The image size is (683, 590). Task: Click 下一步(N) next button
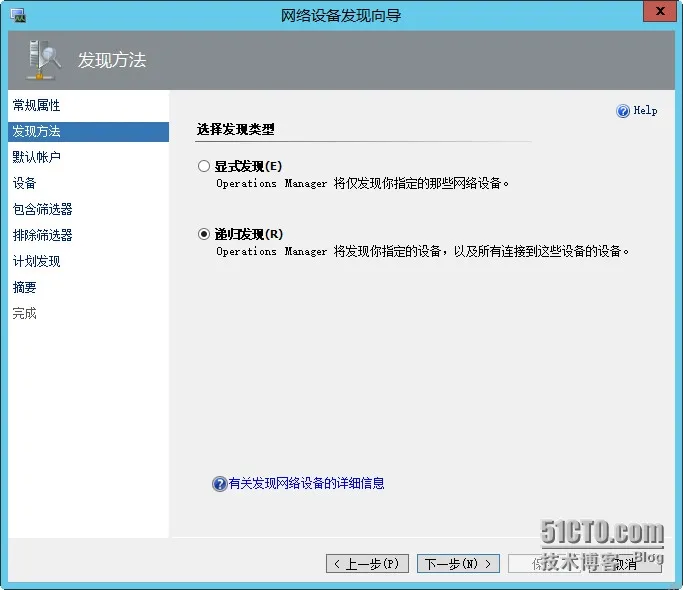coord(458,563)
